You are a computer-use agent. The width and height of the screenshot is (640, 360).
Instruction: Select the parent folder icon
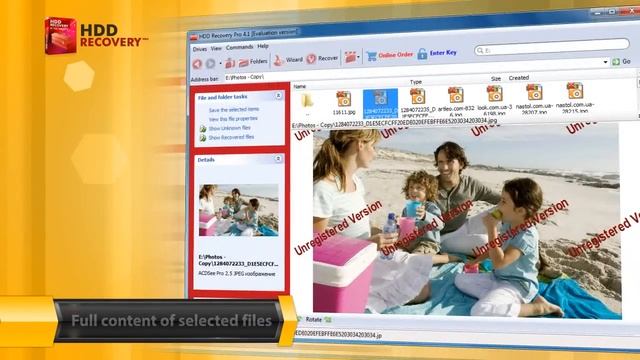pyautogui.click(x=307, y=100)
